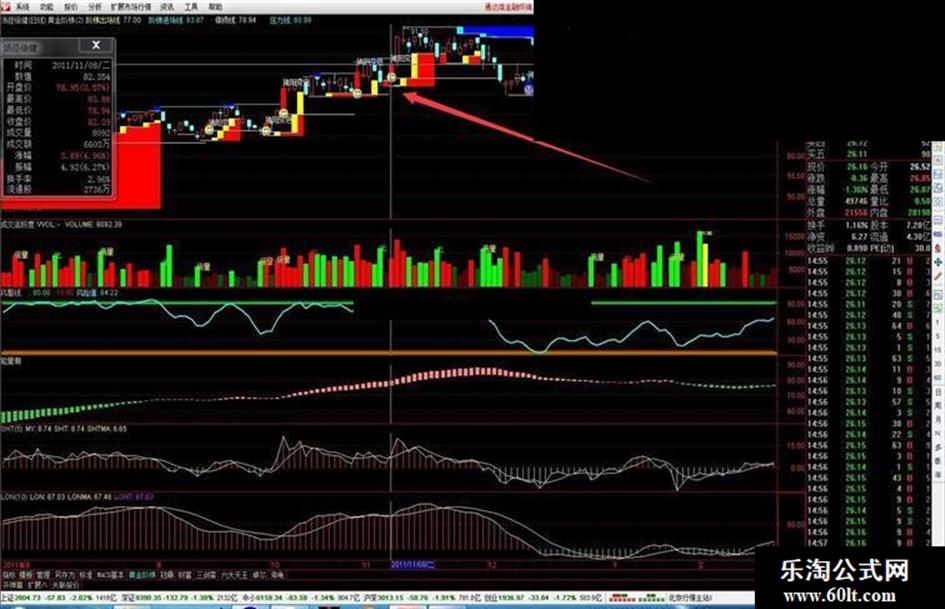
Task: Select the 六大天王 indicator tab
Action: 234,575
